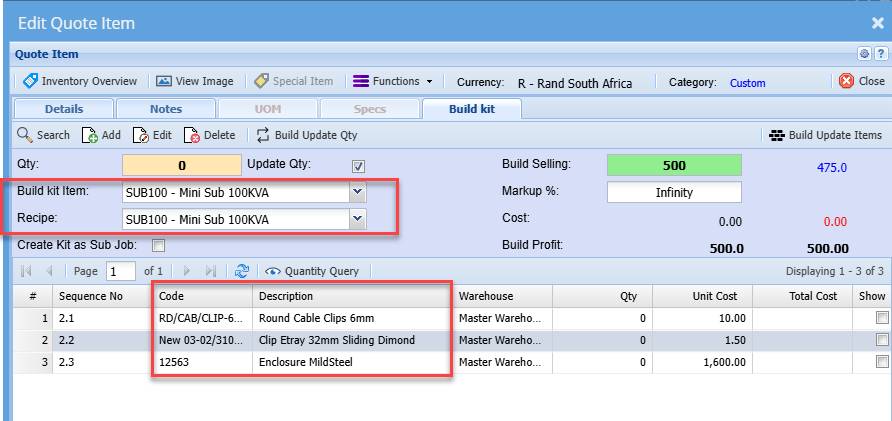The image size is (892, 421).
Task: Go to the previous page arrow
Action: 49,271
